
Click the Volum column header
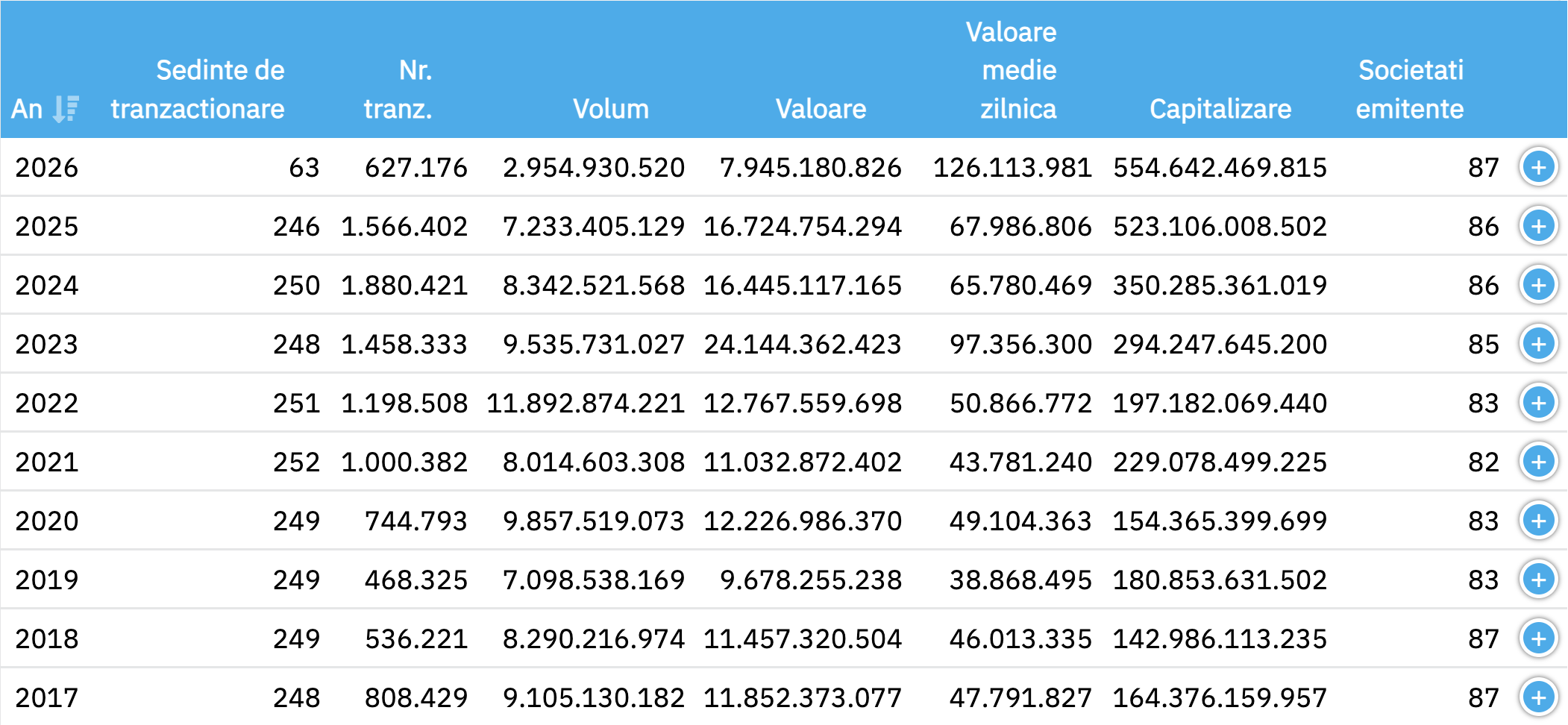(x=610, y=109)
